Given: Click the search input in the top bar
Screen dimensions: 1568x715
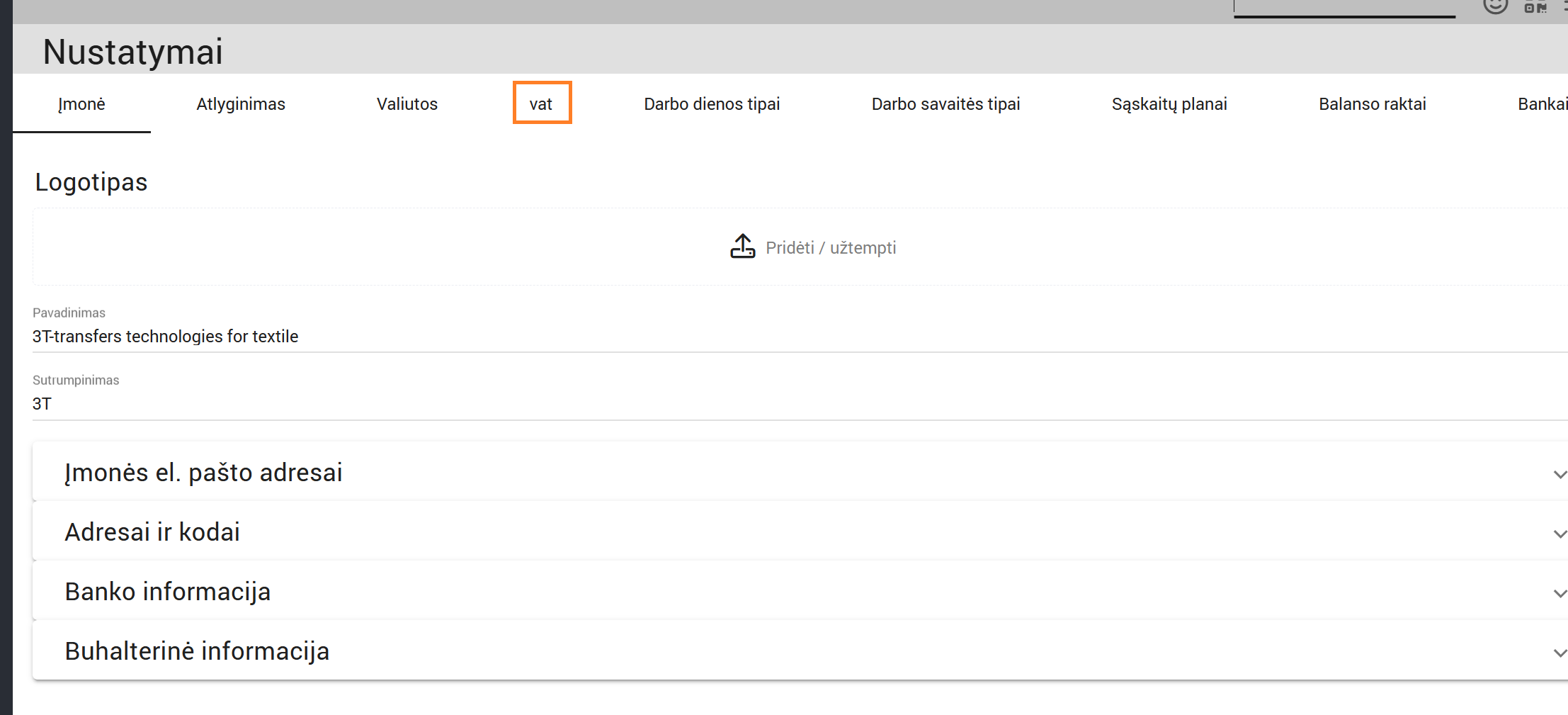Looking at the screenshot, I should tap(1343, 7).
